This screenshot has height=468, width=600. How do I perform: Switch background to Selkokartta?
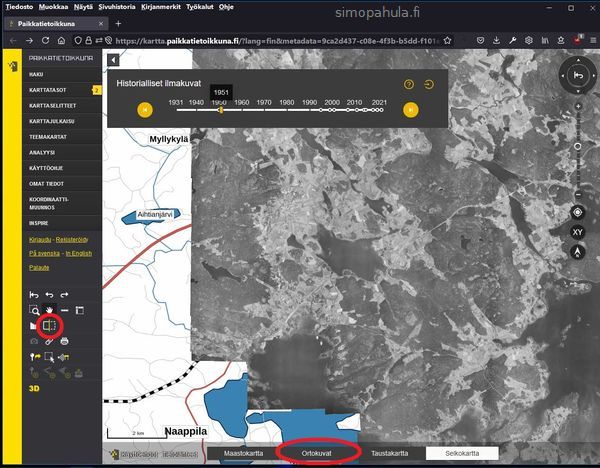point(462,453)
